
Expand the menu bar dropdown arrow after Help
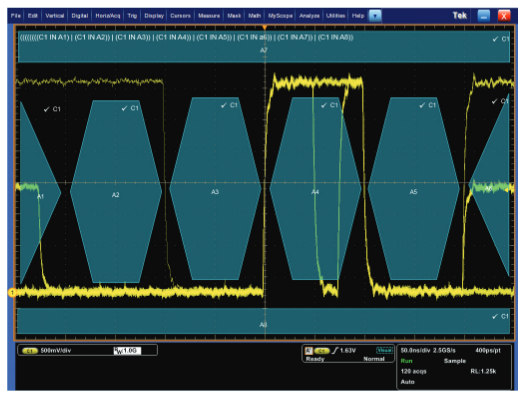375,16
